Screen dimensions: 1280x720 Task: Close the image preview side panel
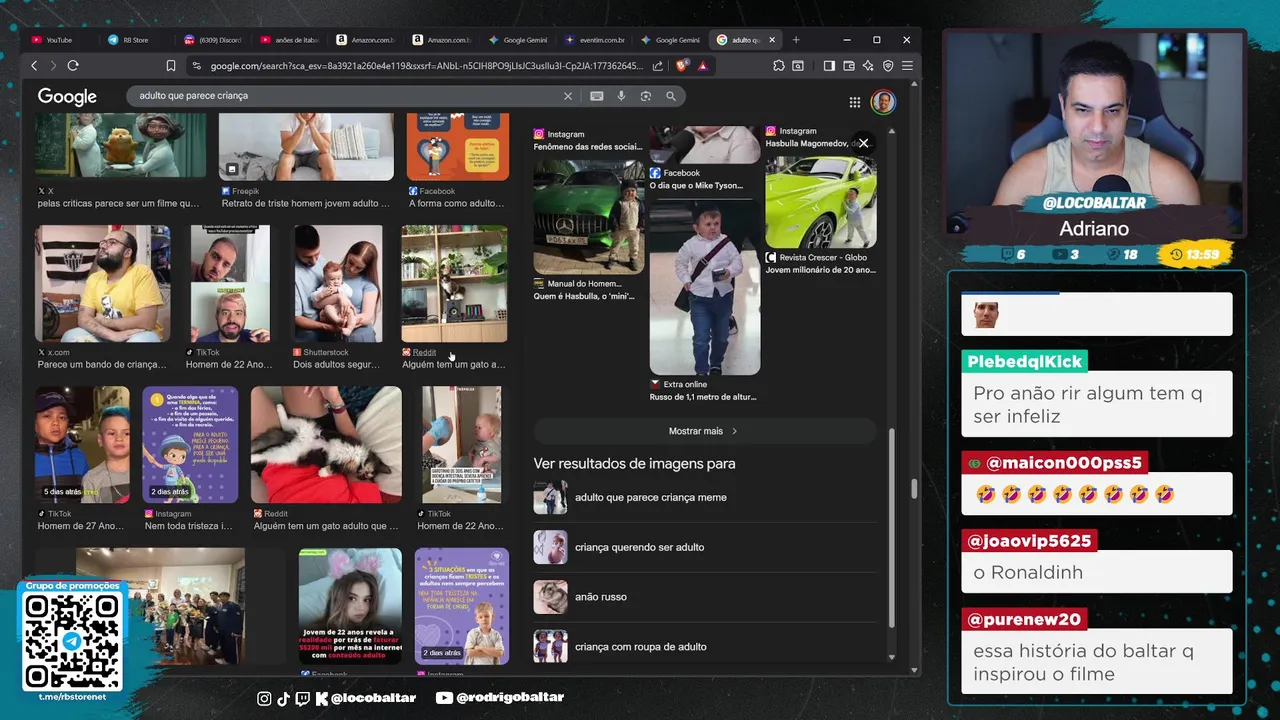pyautogui.click(x=864, y=143)
